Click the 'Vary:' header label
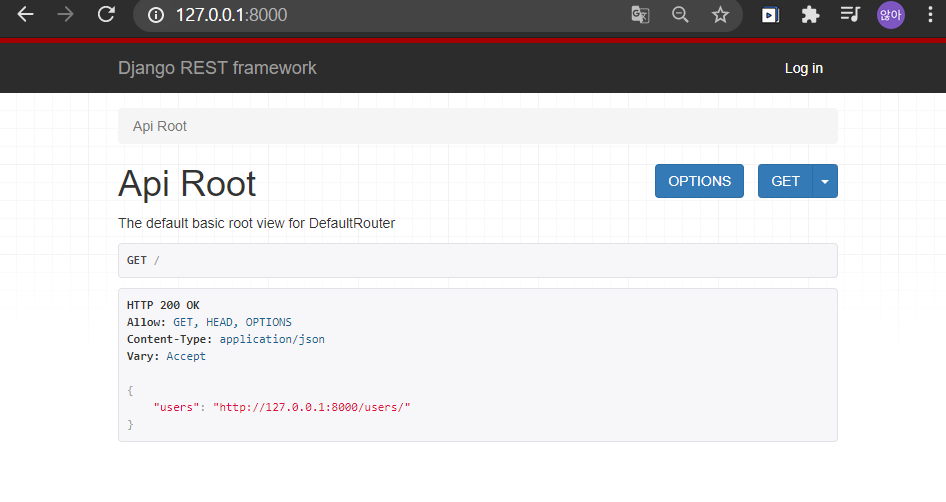Viewport: 946px width, 502px height. click(143, 356)
